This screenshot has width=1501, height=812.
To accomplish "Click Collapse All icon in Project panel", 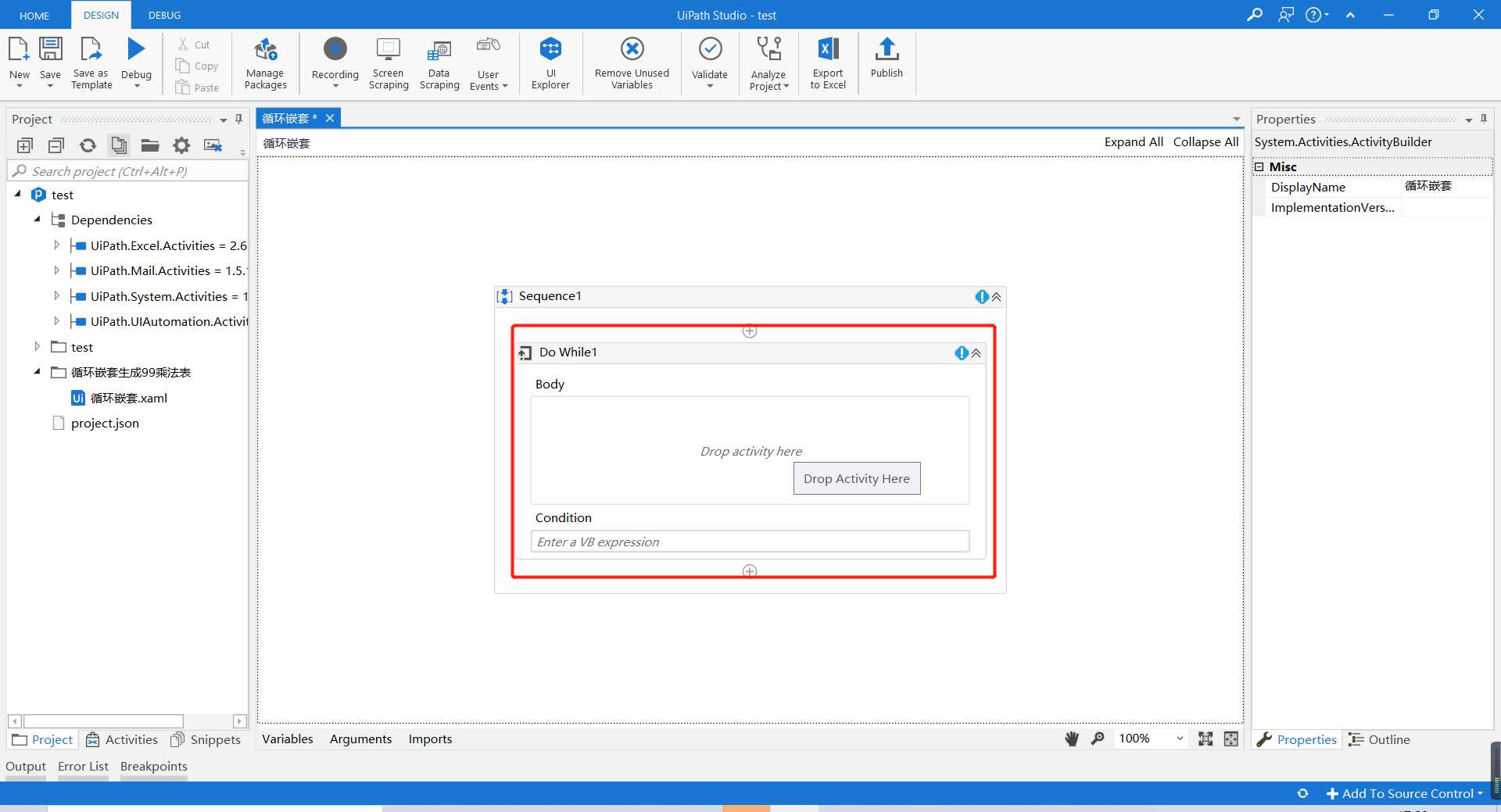I will (56, 145).
